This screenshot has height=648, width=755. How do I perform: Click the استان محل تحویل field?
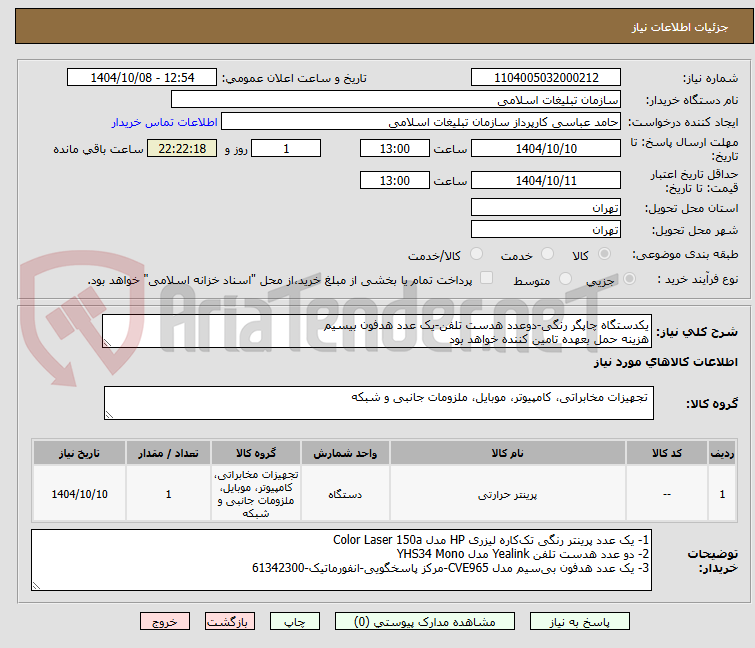[546, 207]
